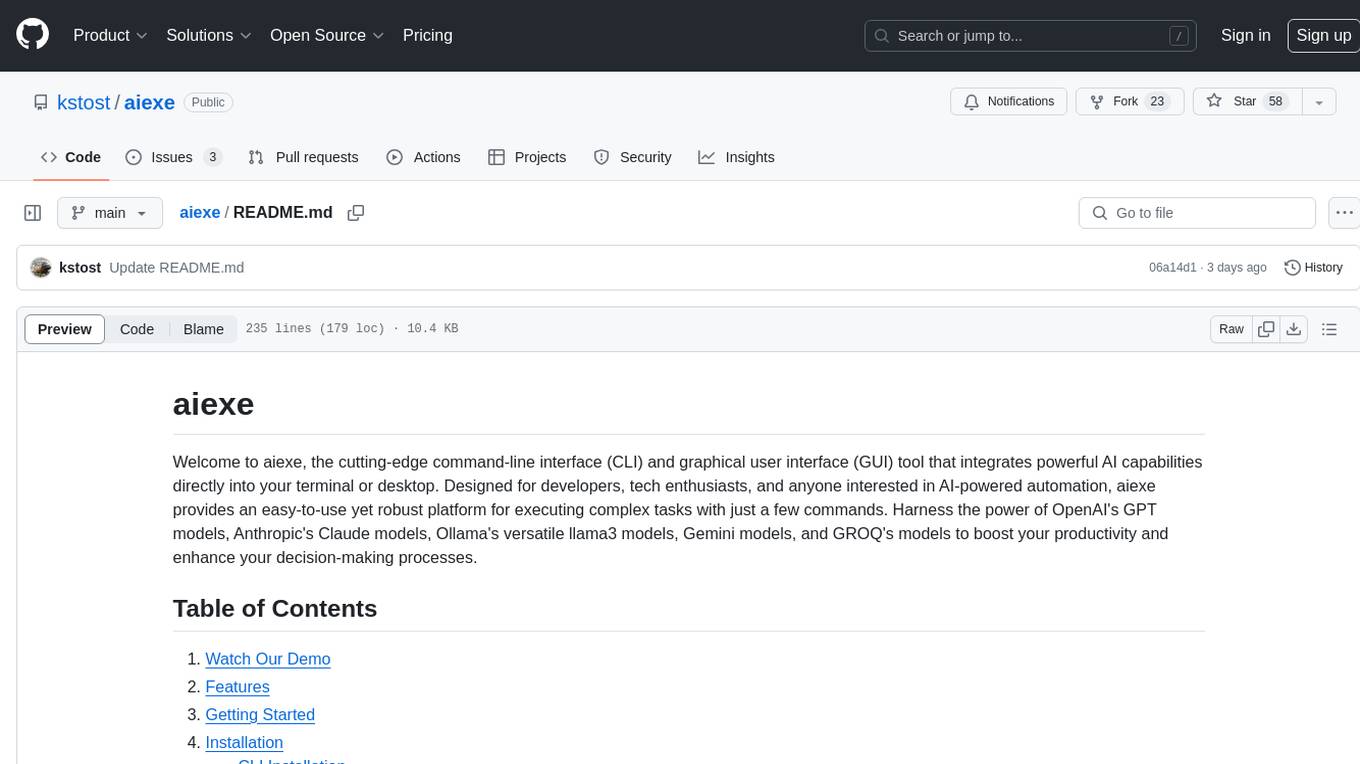
Task: Open the GitHub home logo
Action: [x=32, y=35]
